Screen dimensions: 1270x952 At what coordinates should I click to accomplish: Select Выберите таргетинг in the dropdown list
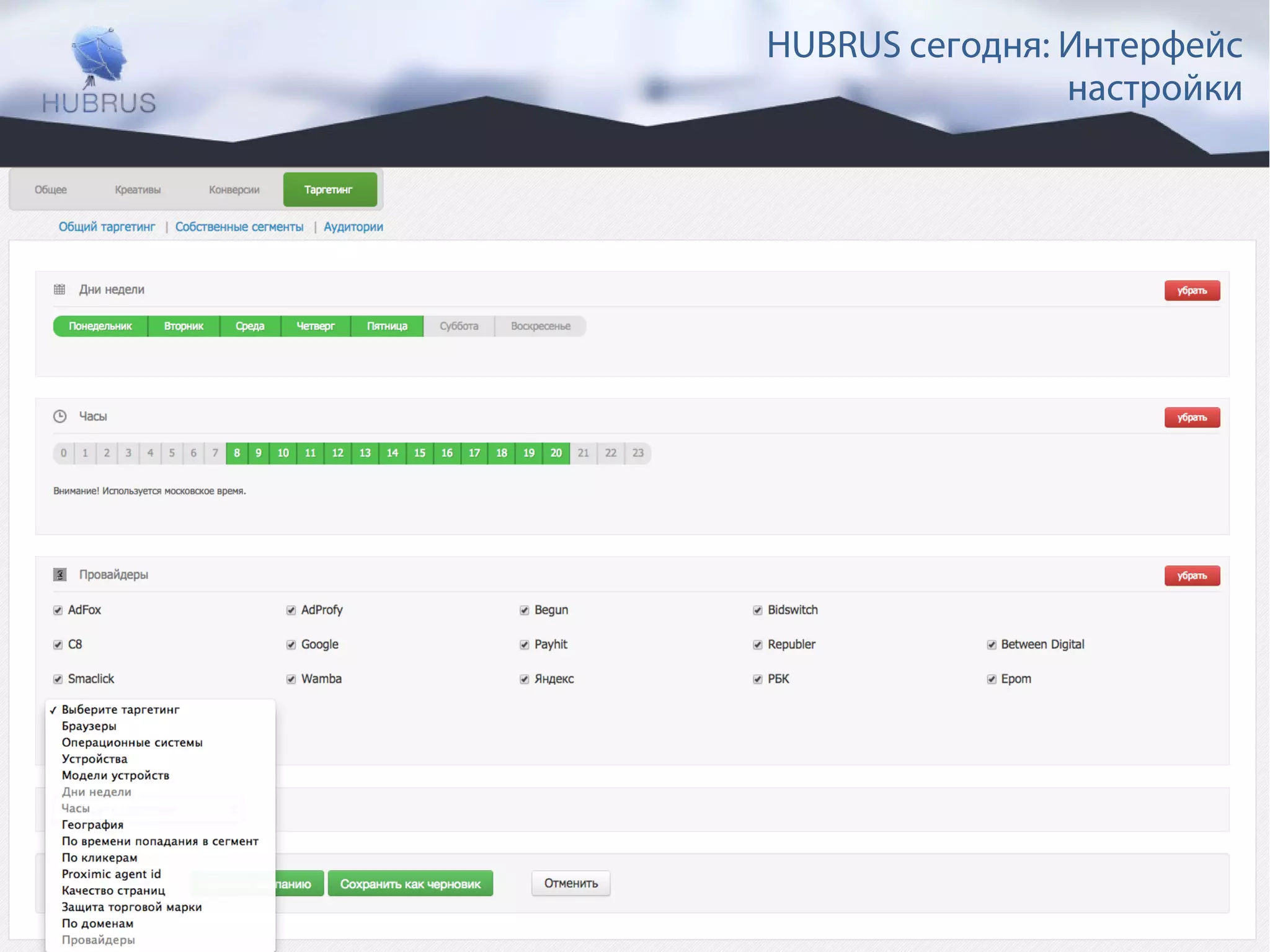pyautogui.click(x=160, y=710)
